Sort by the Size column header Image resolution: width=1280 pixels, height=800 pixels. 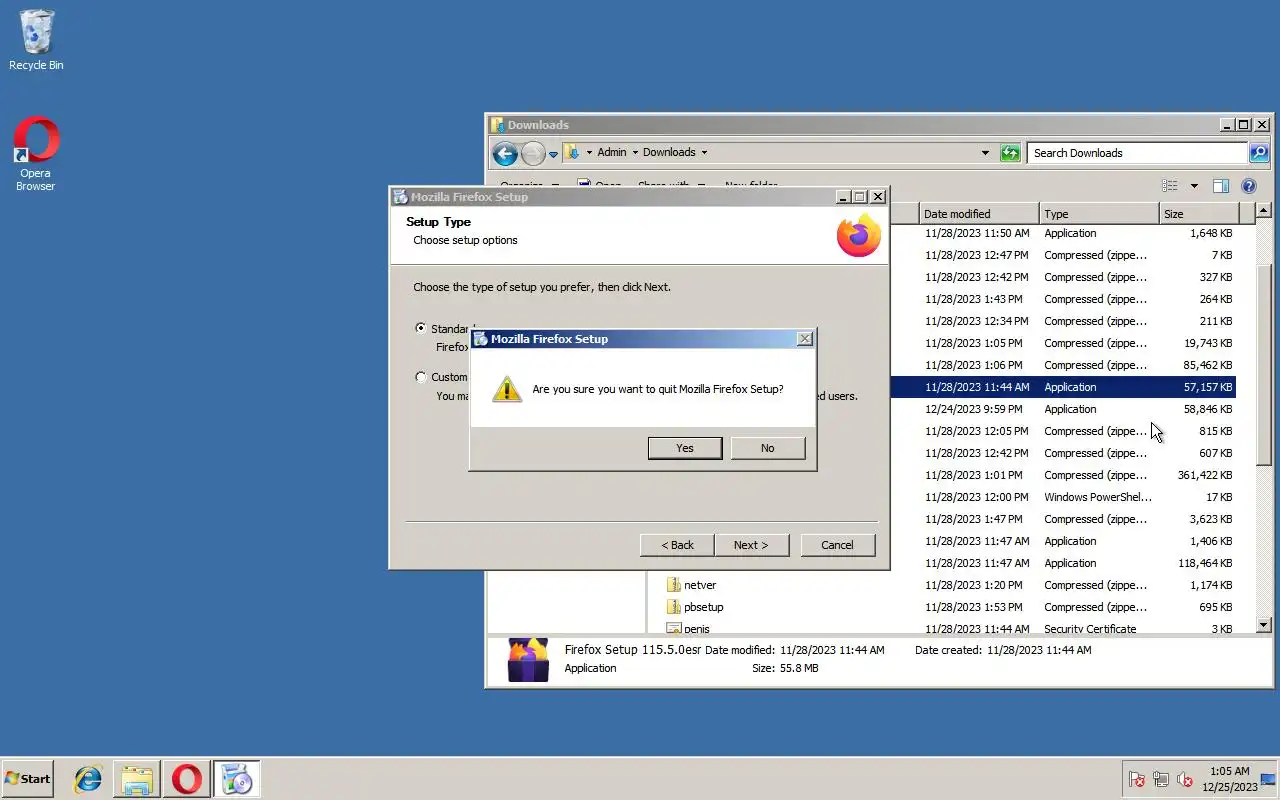pos(1199,214)
